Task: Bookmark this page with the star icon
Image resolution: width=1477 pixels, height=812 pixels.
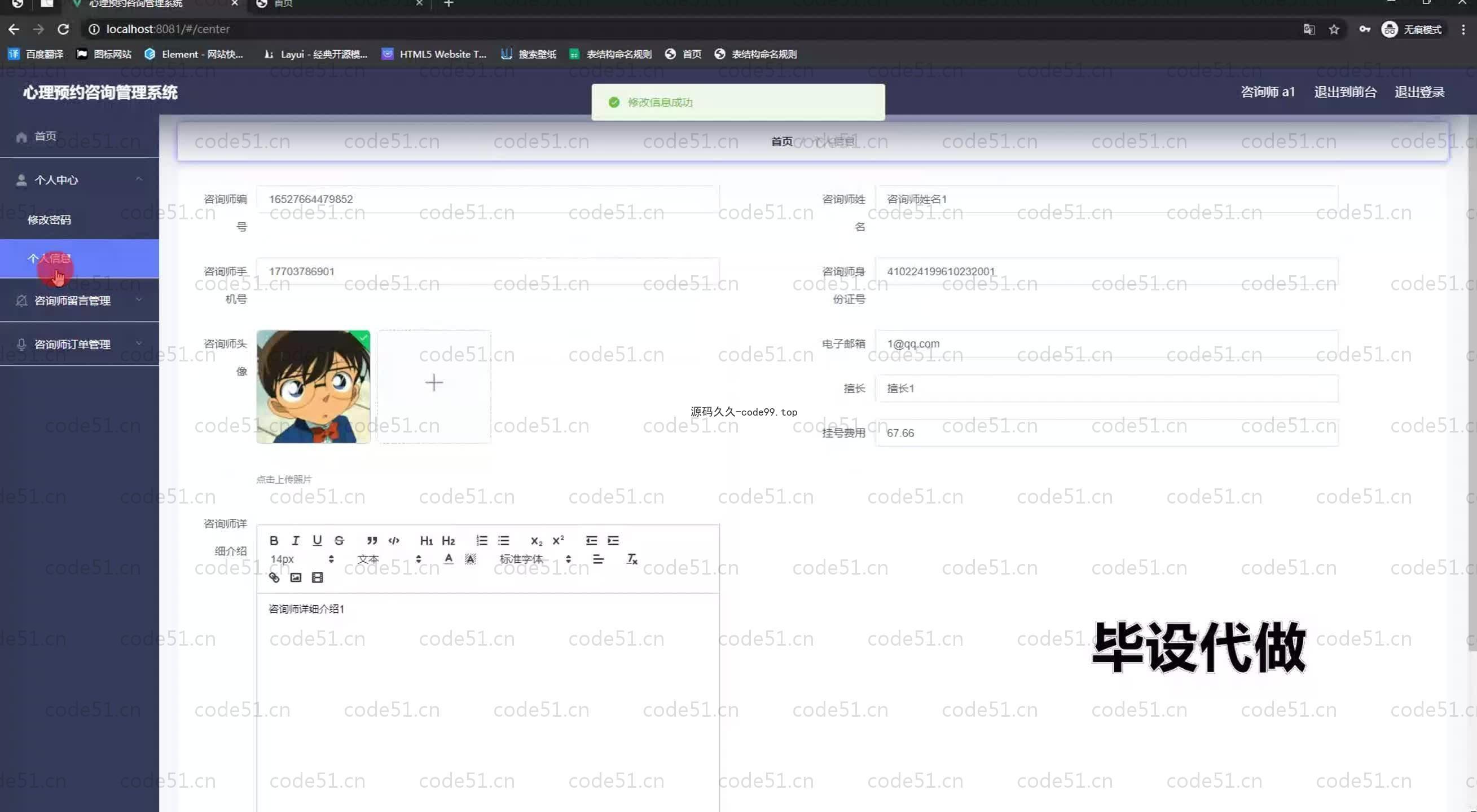Action: point(1334,29)
